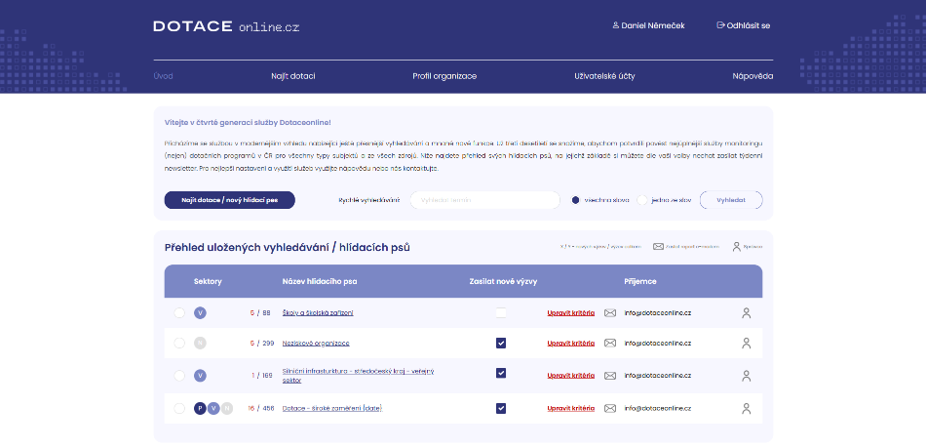Click the quick search text field
This screenshot has width=926, height=448.
point(484,200)
